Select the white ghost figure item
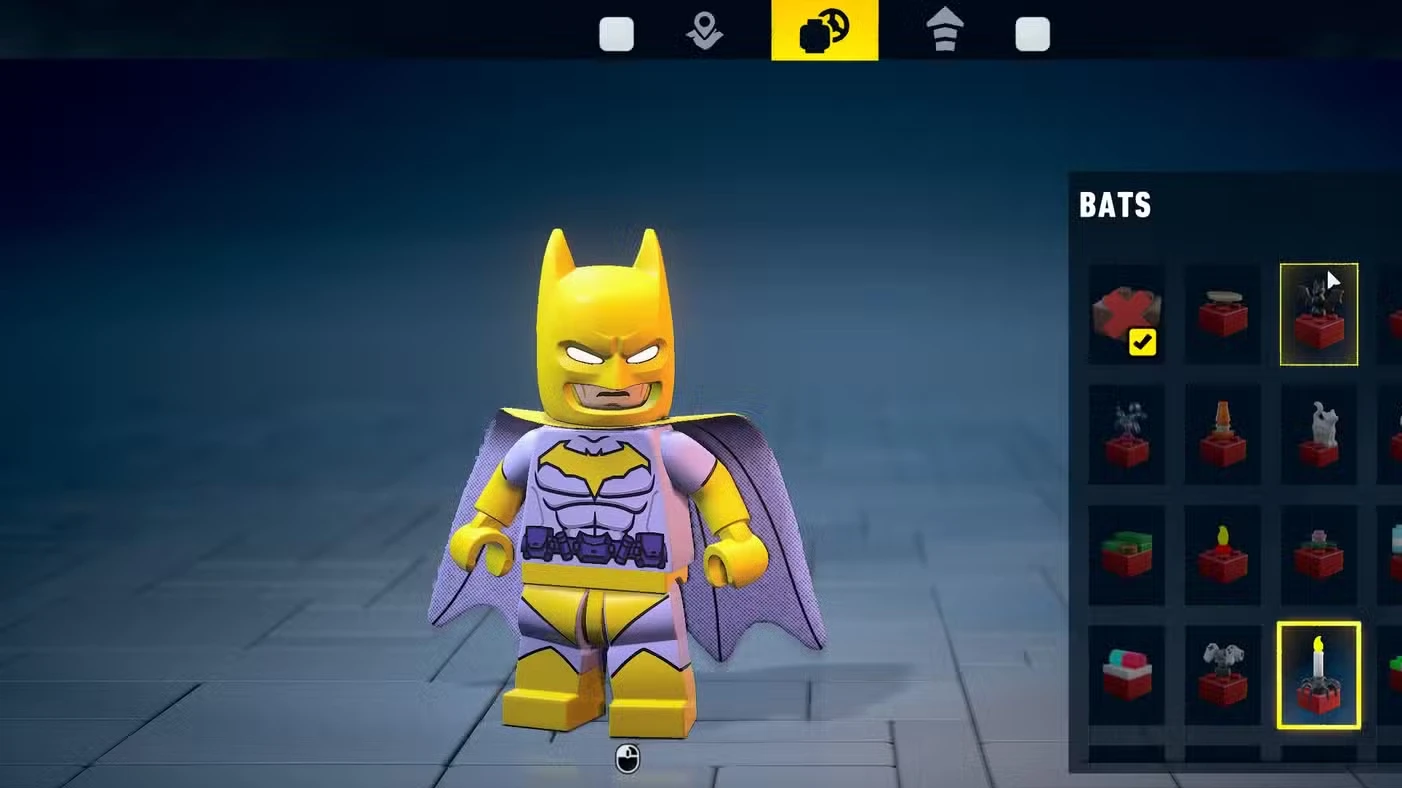Image resolution: width=1402 pixels, height=788 pixels. (1319, 435)
